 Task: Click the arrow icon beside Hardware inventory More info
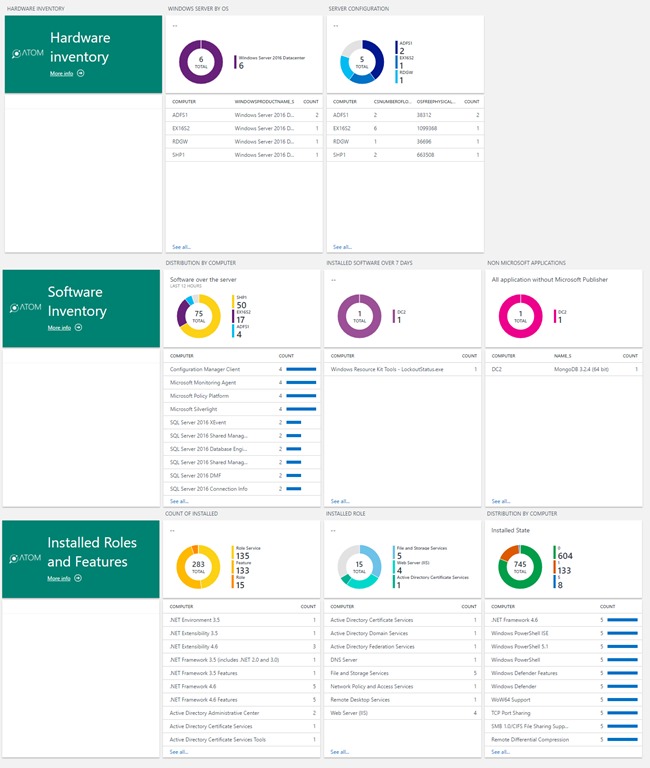81,73
